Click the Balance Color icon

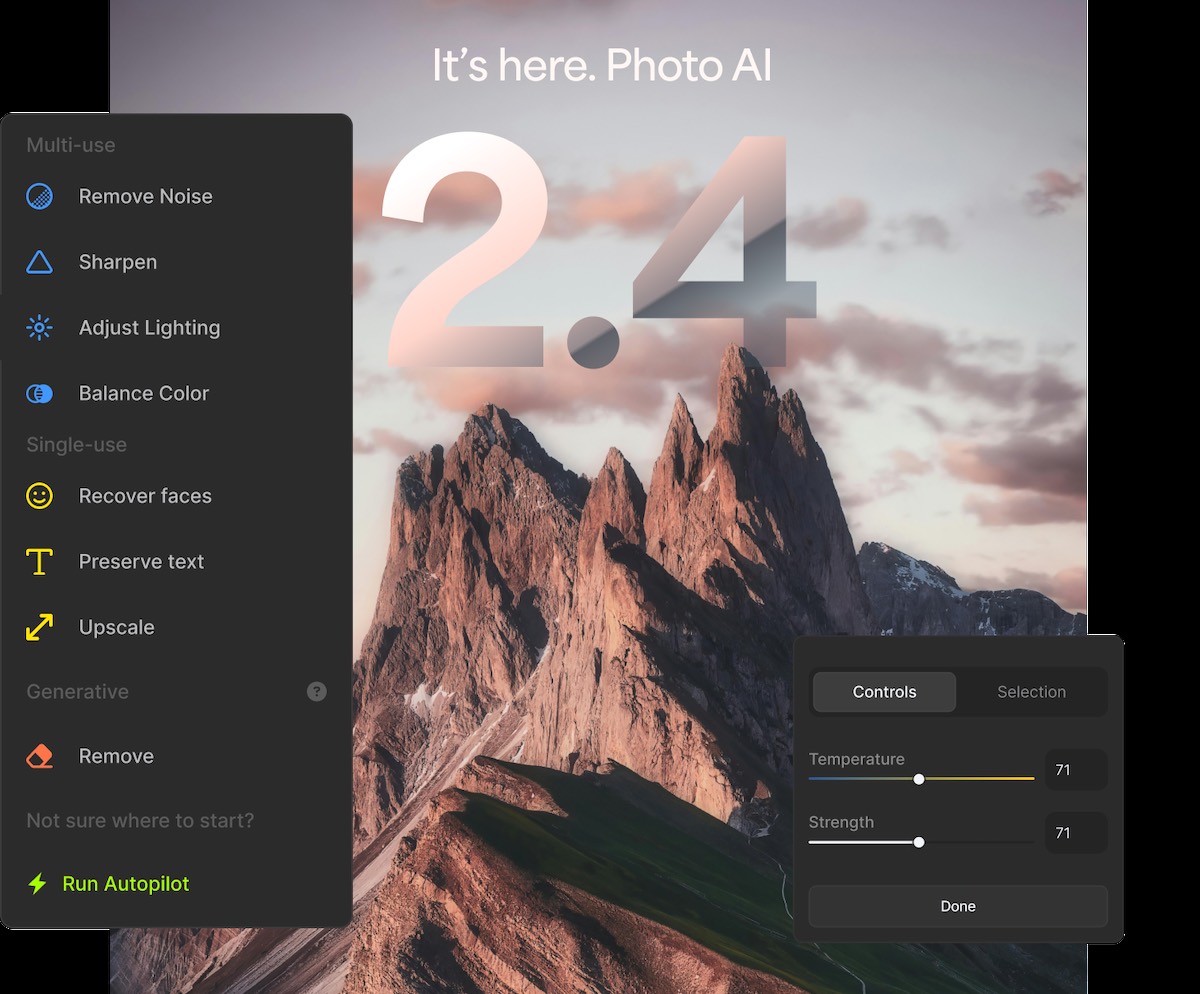39,393
